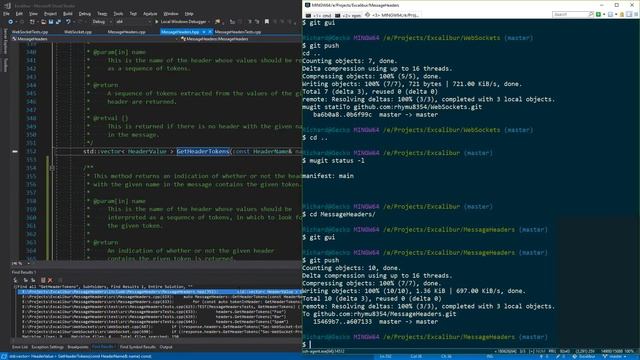Start Local Windows Debugger

[x=181, y=22]
